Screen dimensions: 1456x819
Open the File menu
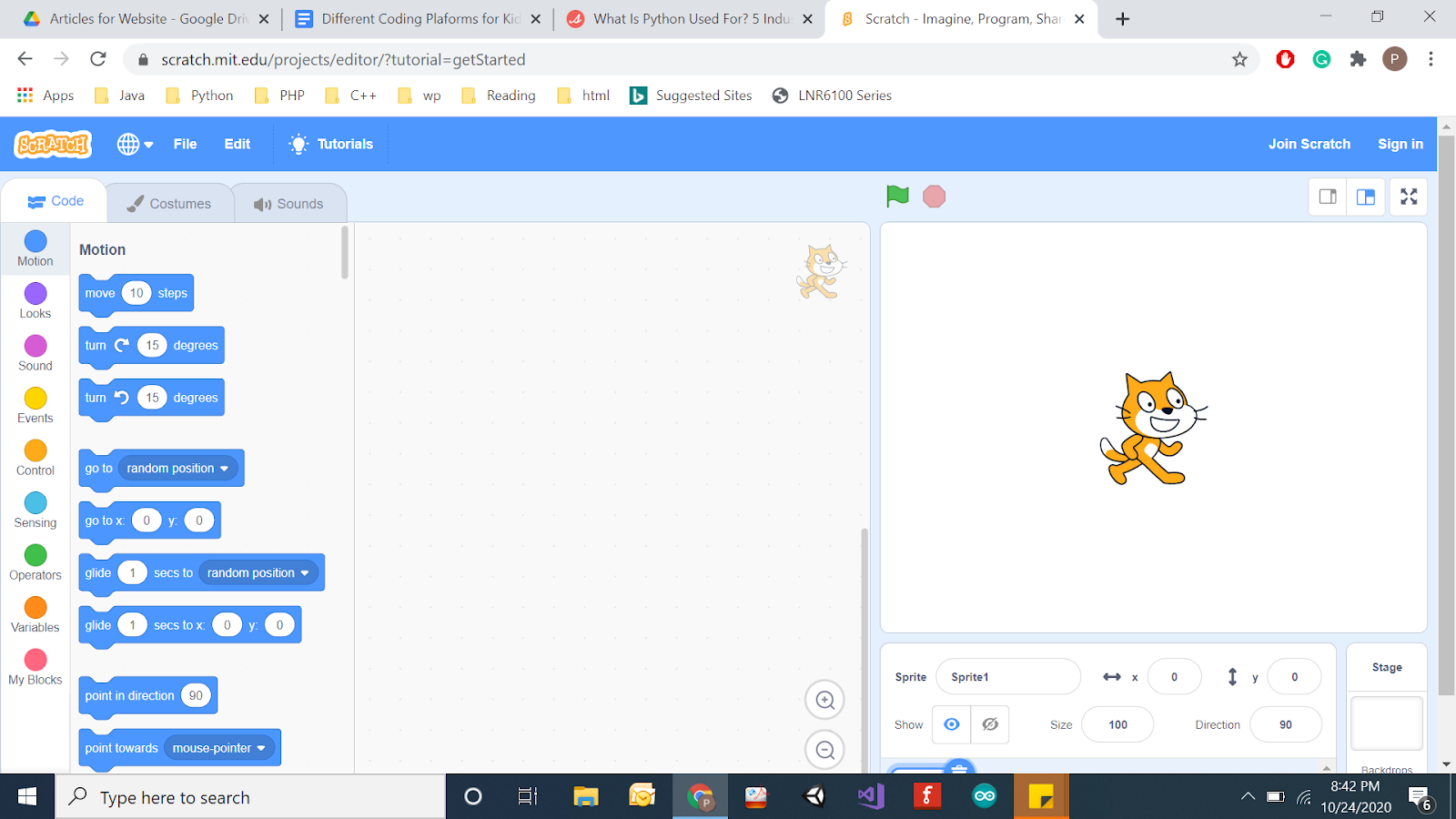[x=185, y=144]
